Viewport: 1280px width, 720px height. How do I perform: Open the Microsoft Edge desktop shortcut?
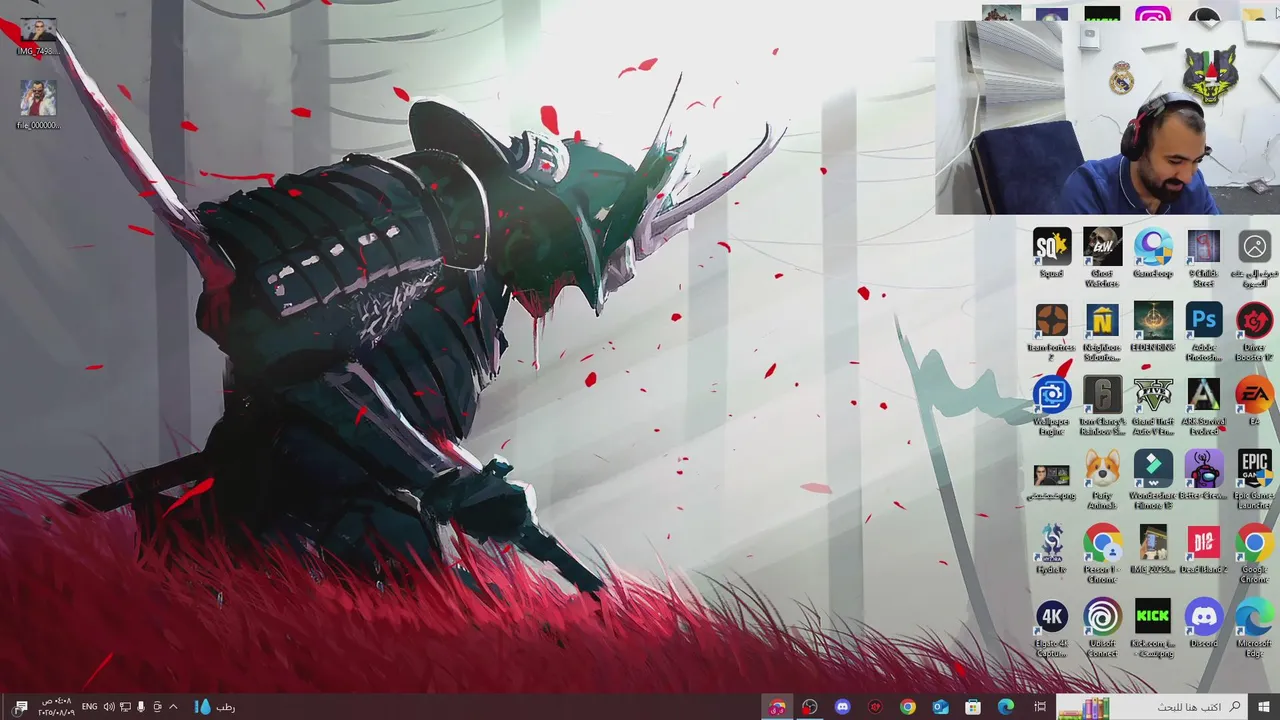[1254, 628]
